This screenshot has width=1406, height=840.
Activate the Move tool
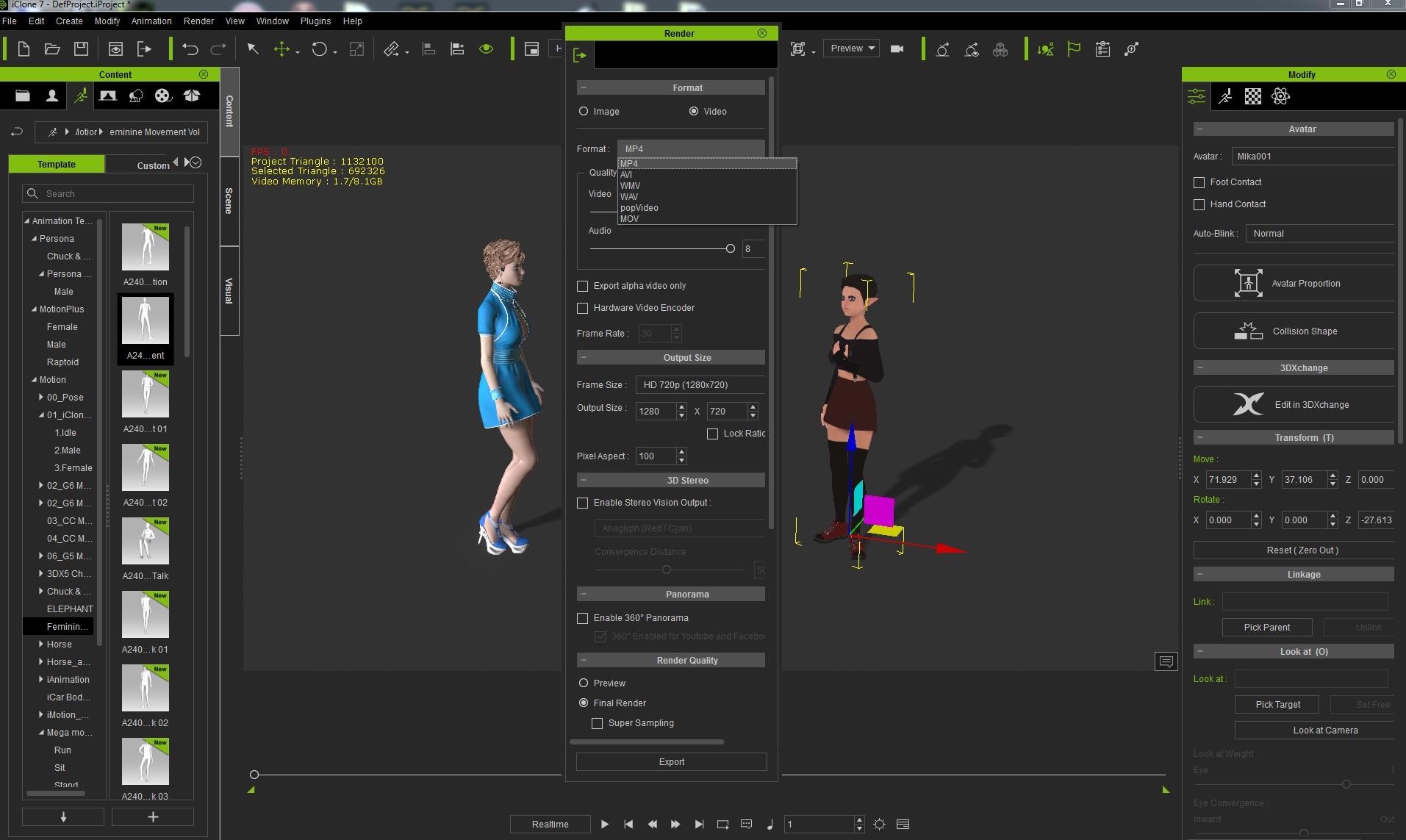pos(281,49)
